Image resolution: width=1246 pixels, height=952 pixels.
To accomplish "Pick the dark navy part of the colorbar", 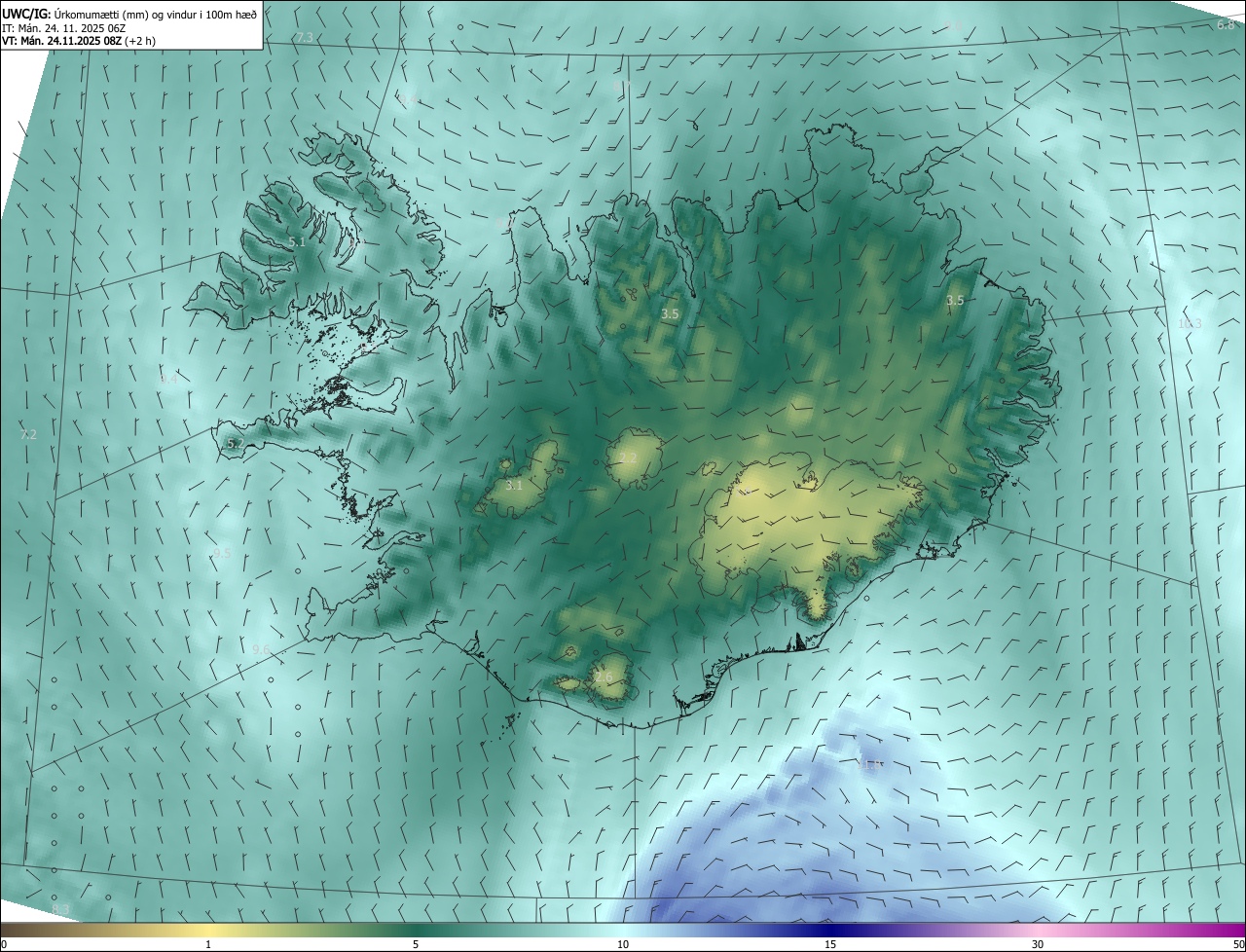I will point(830,931).
